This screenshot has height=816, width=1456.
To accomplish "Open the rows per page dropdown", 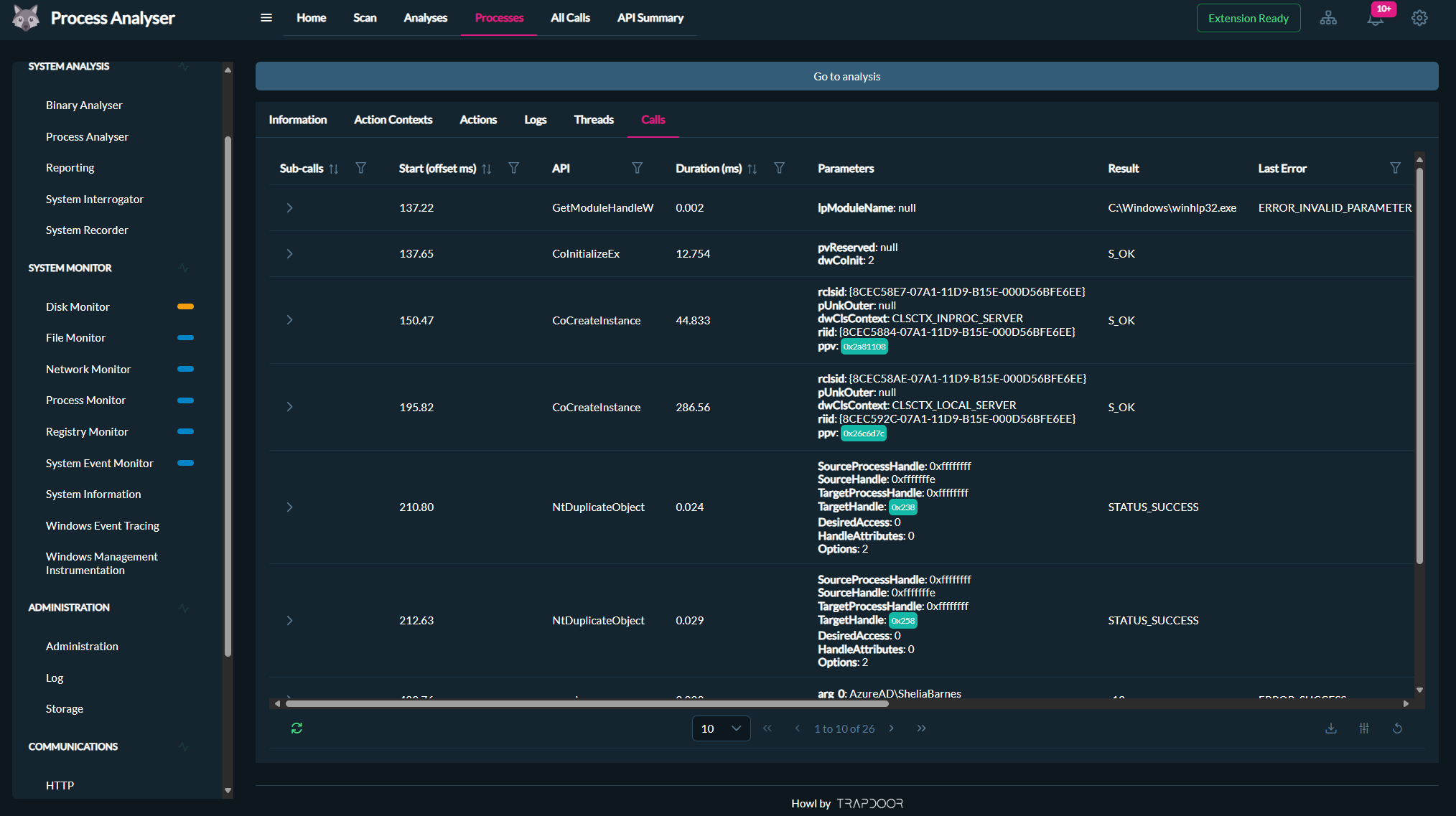I will pos(721,728).
